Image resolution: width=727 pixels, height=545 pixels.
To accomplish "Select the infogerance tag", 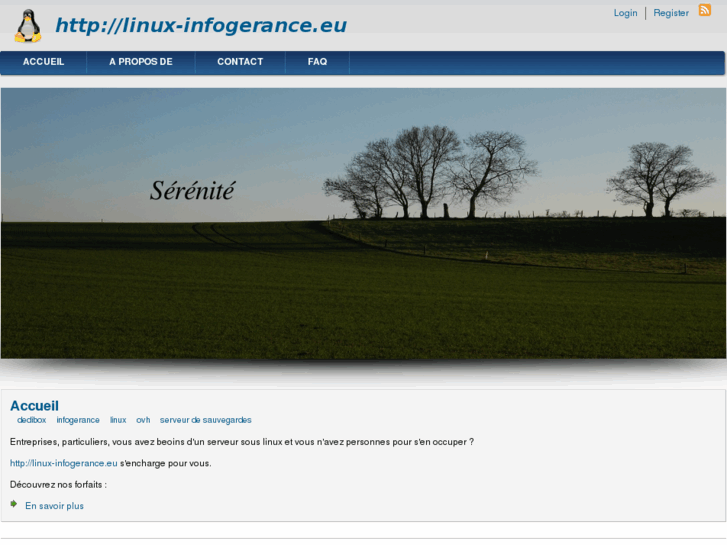I will point(78,420).
